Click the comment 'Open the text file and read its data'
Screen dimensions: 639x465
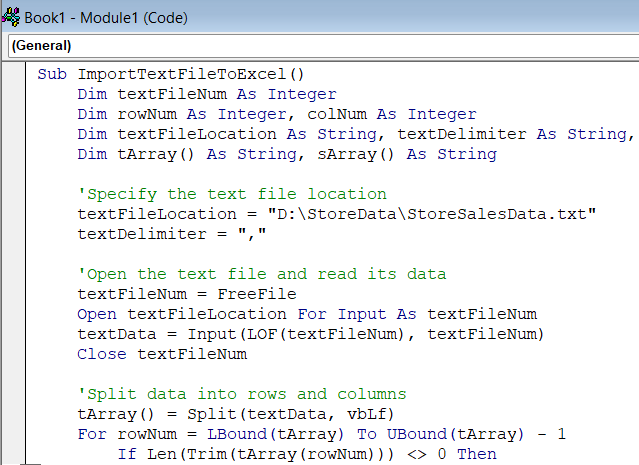[262, 274]
